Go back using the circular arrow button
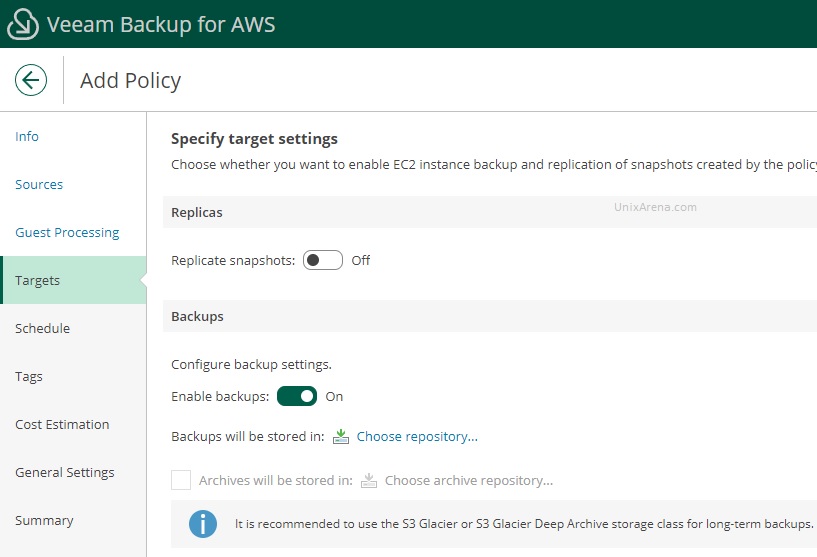This screenshot has height=557, width=817. click(31, 80)
